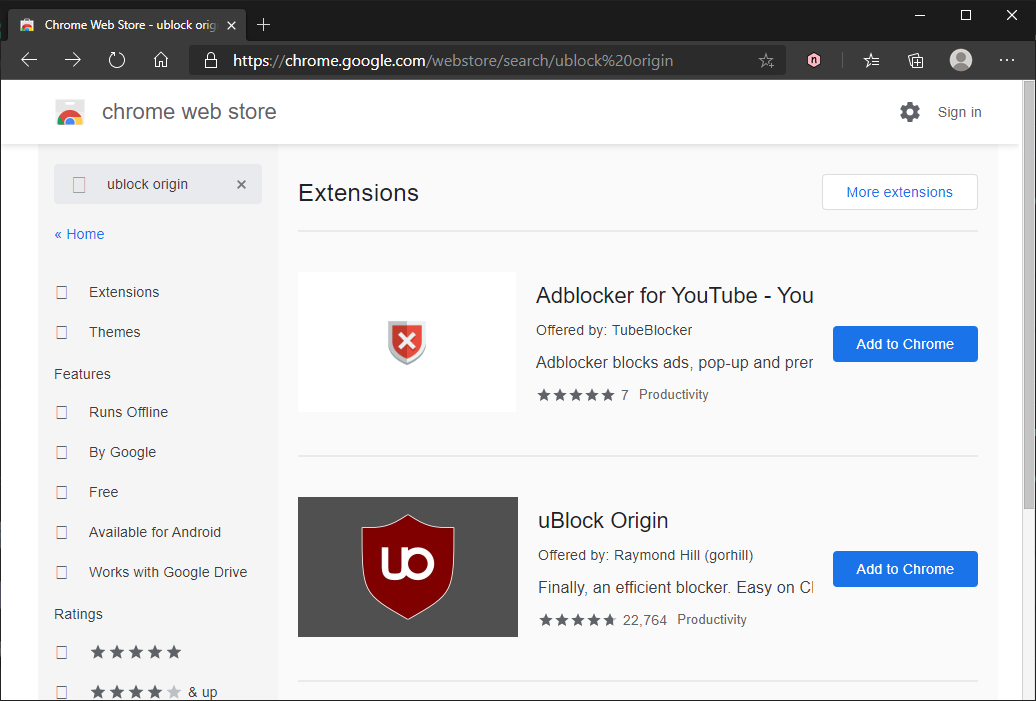Clear the ublock origin search text
The image size is (1036, 701).
pos(241,184)
